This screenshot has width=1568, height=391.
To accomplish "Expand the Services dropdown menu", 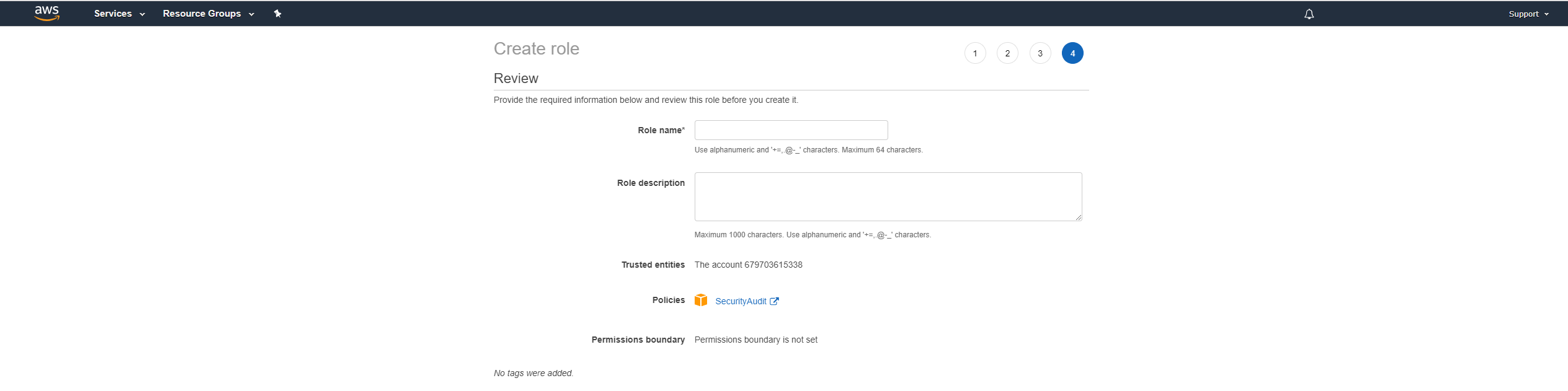I will click(x=119, y=14).
